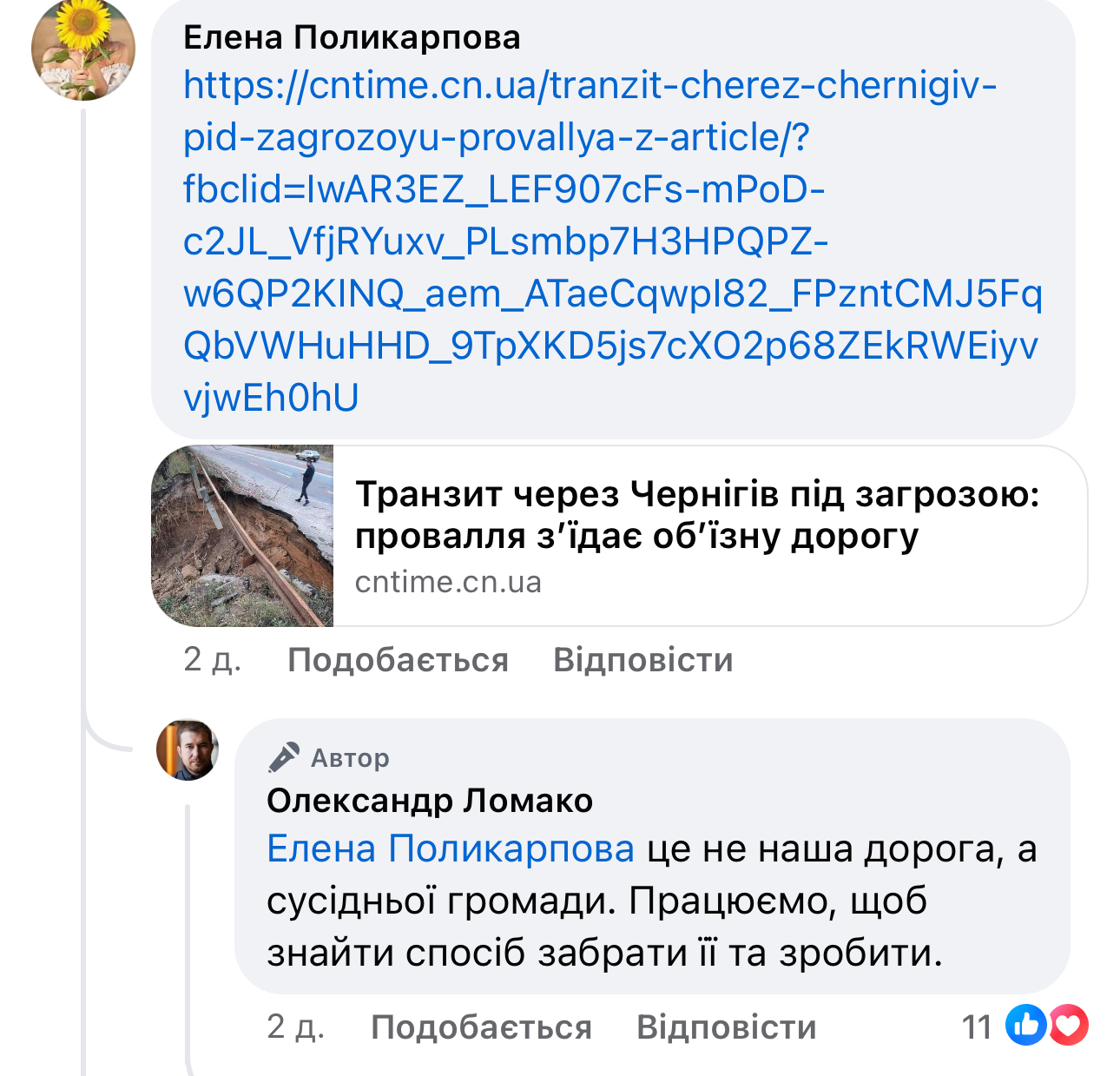The height and width of the screenshot is (1076, 1120).
Task: Click the cntime.cn.ua domain under the article title
Action: click(x=448, y=582)
